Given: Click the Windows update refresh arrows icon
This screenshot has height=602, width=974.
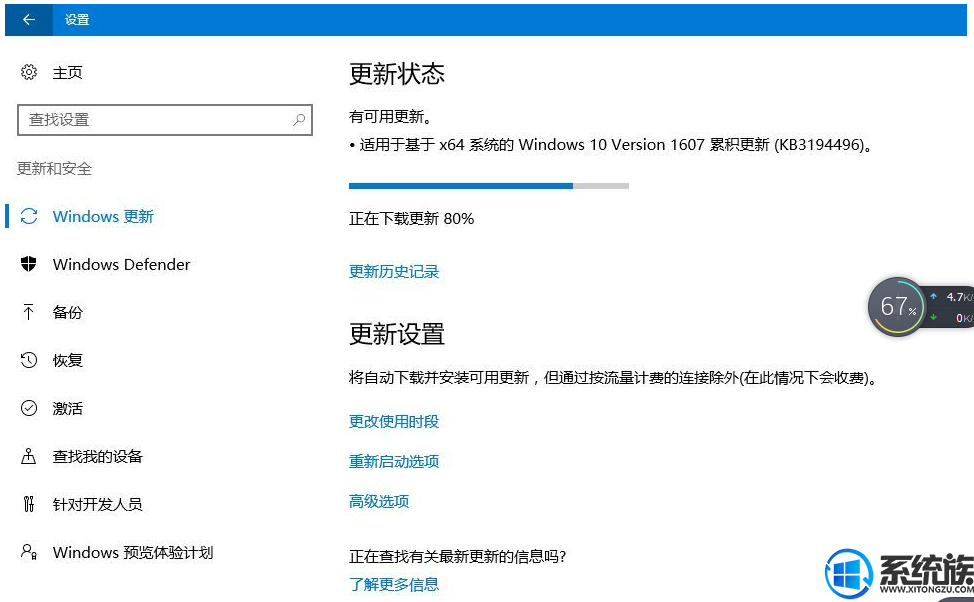Looking at the screenshot, I should (x=29, y=216).
